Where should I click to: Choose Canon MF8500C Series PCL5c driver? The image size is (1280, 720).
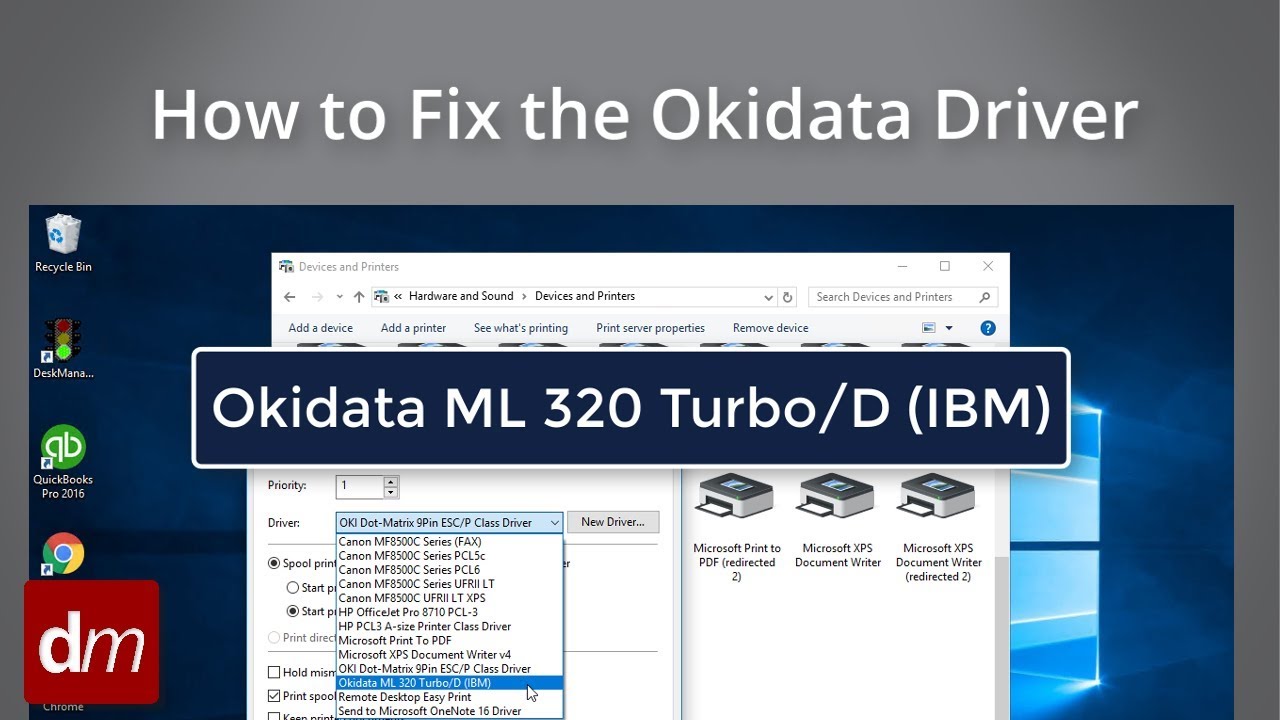(450, 556)
